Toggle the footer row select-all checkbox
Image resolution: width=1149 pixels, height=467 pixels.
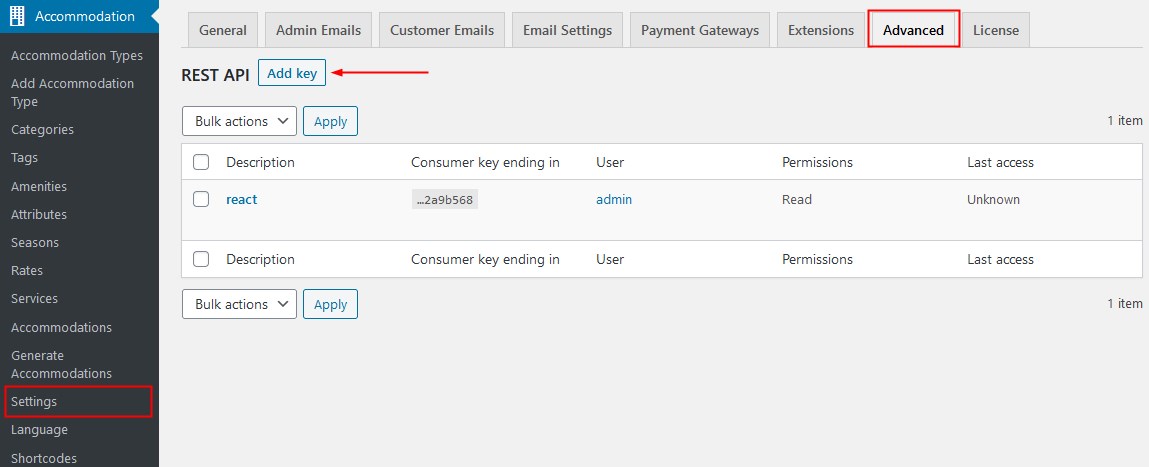click(201, 259)
